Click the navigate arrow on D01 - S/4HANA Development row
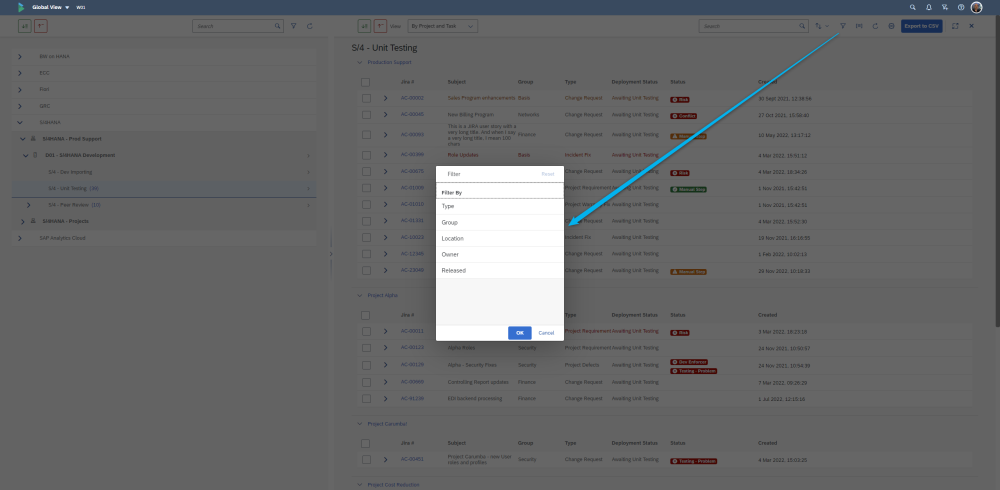1000x490 pixels. 309,156
